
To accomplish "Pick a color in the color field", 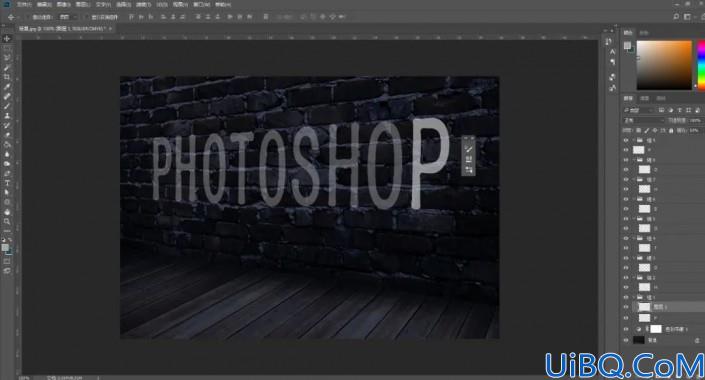I will (x=664, y=65).
